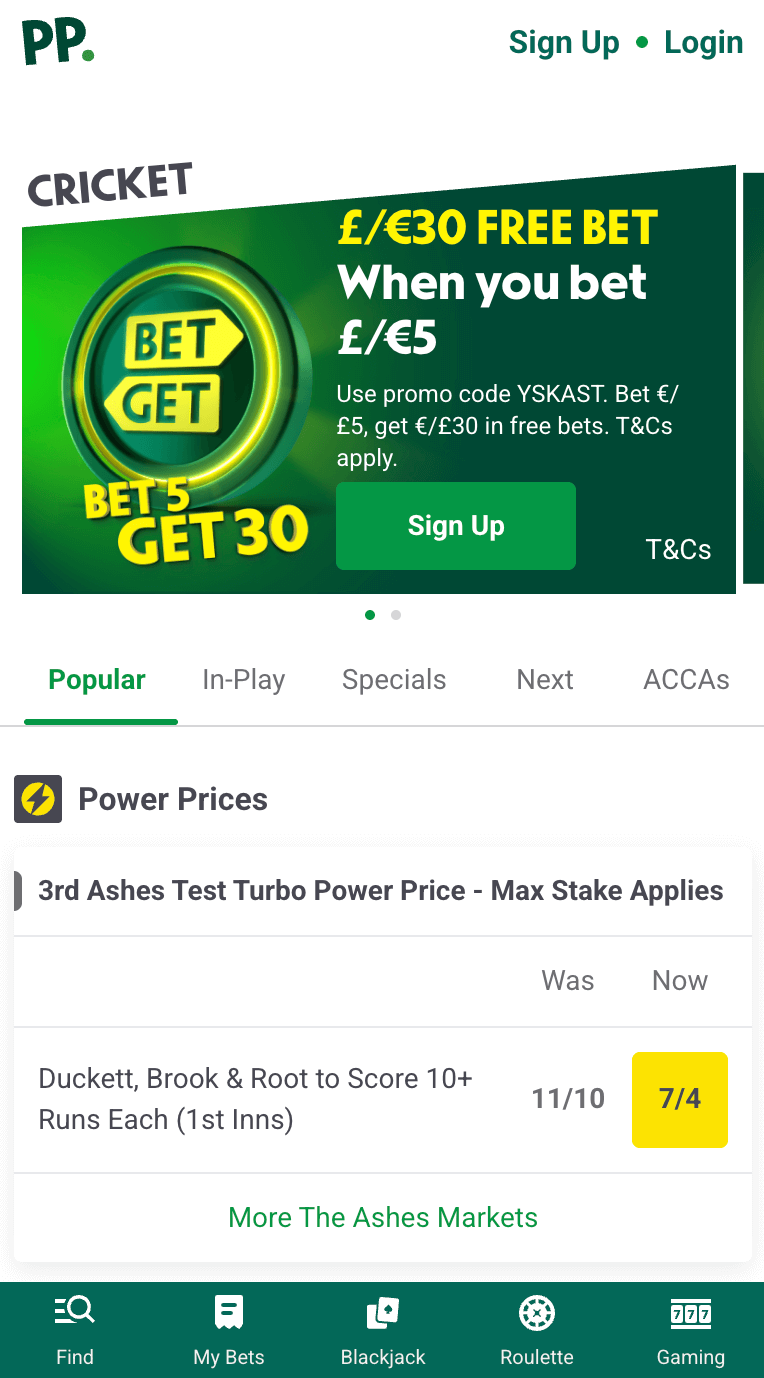Viewport: 764px width, 1378px height.
Task: Launch the Blackjack cards icon
Action: 383,1311
